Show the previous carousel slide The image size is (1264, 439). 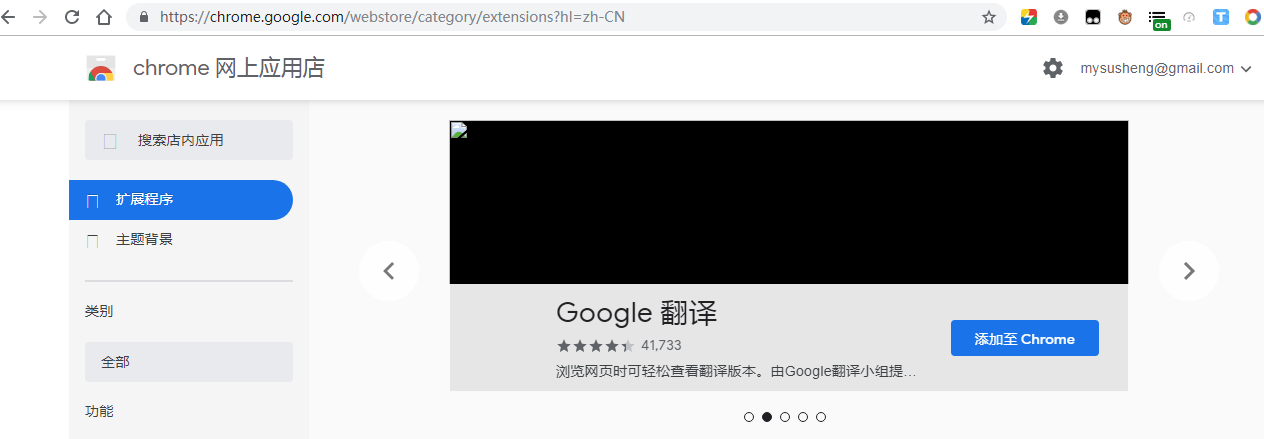point(389,271)
